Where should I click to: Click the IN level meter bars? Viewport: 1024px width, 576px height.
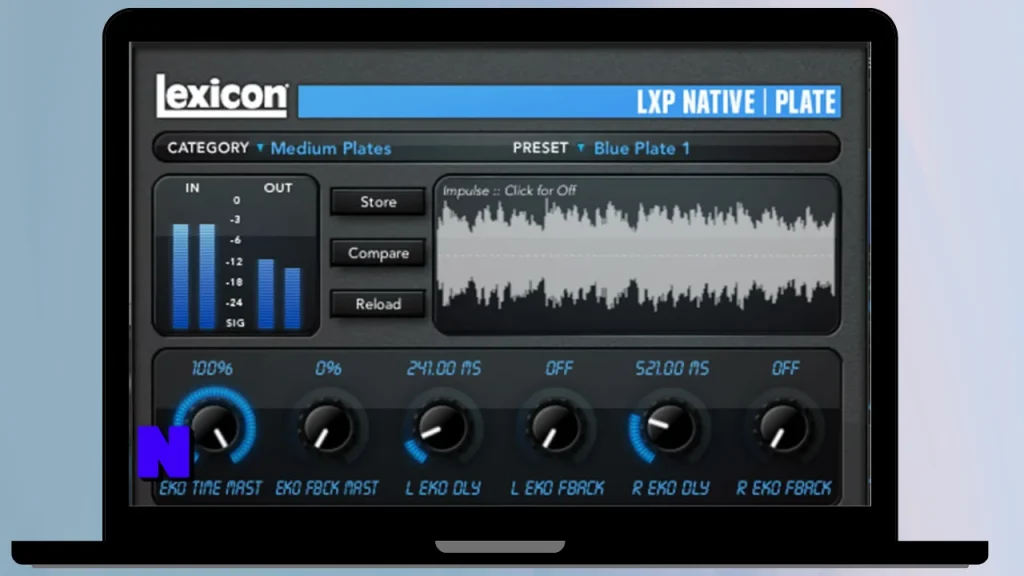click(193, 276)
